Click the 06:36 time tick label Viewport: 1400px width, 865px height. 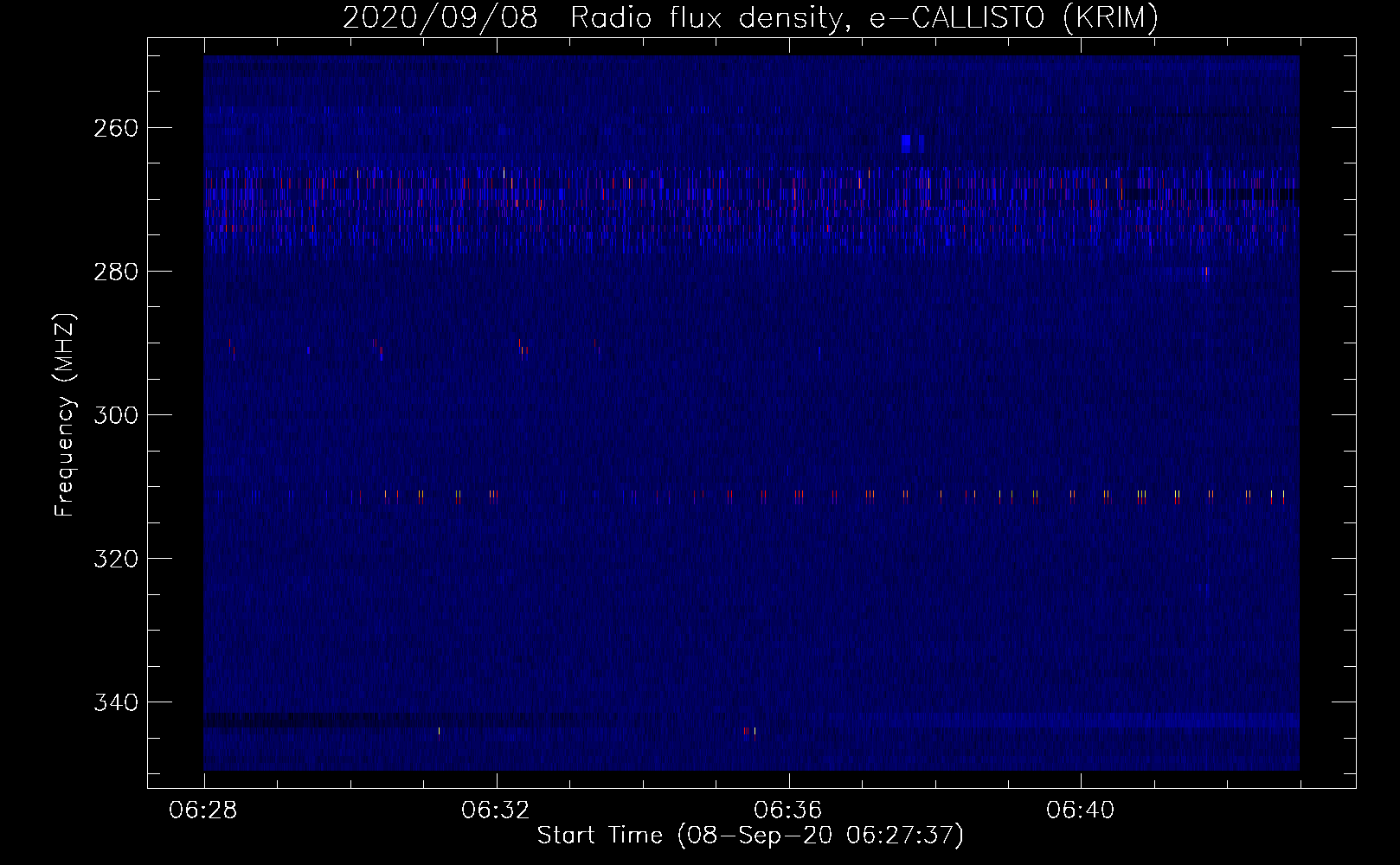(788, 811)
